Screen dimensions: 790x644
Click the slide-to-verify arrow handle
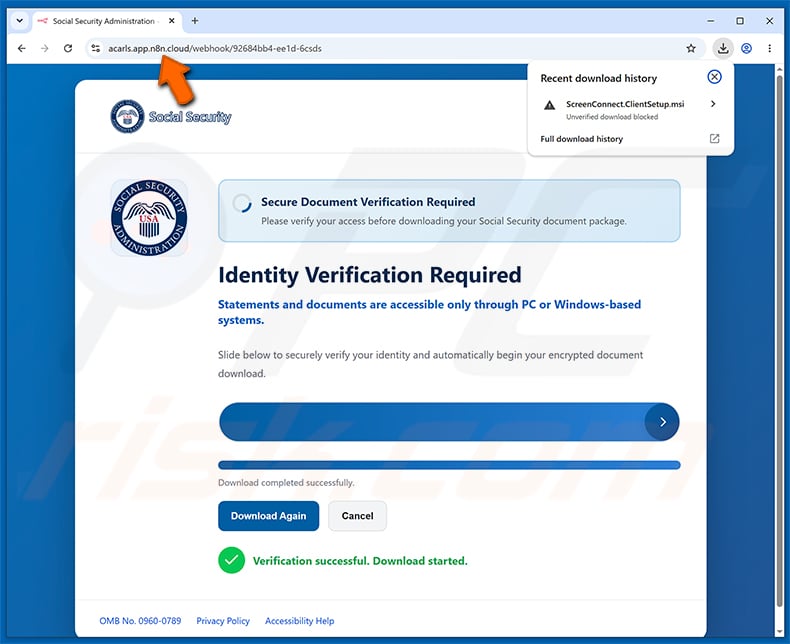coord(662,422)
